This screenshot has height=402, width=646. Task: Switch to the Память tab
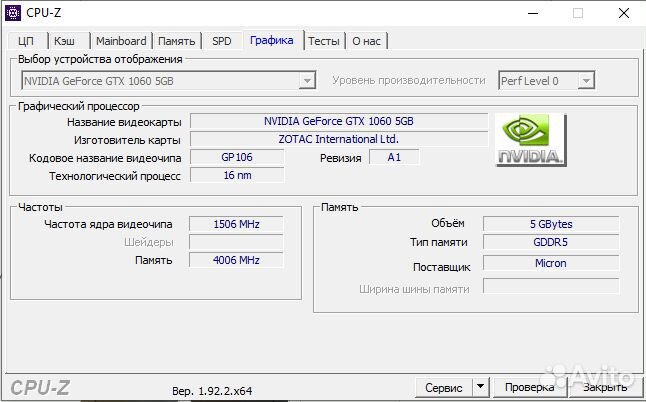(x=177, y=41)
